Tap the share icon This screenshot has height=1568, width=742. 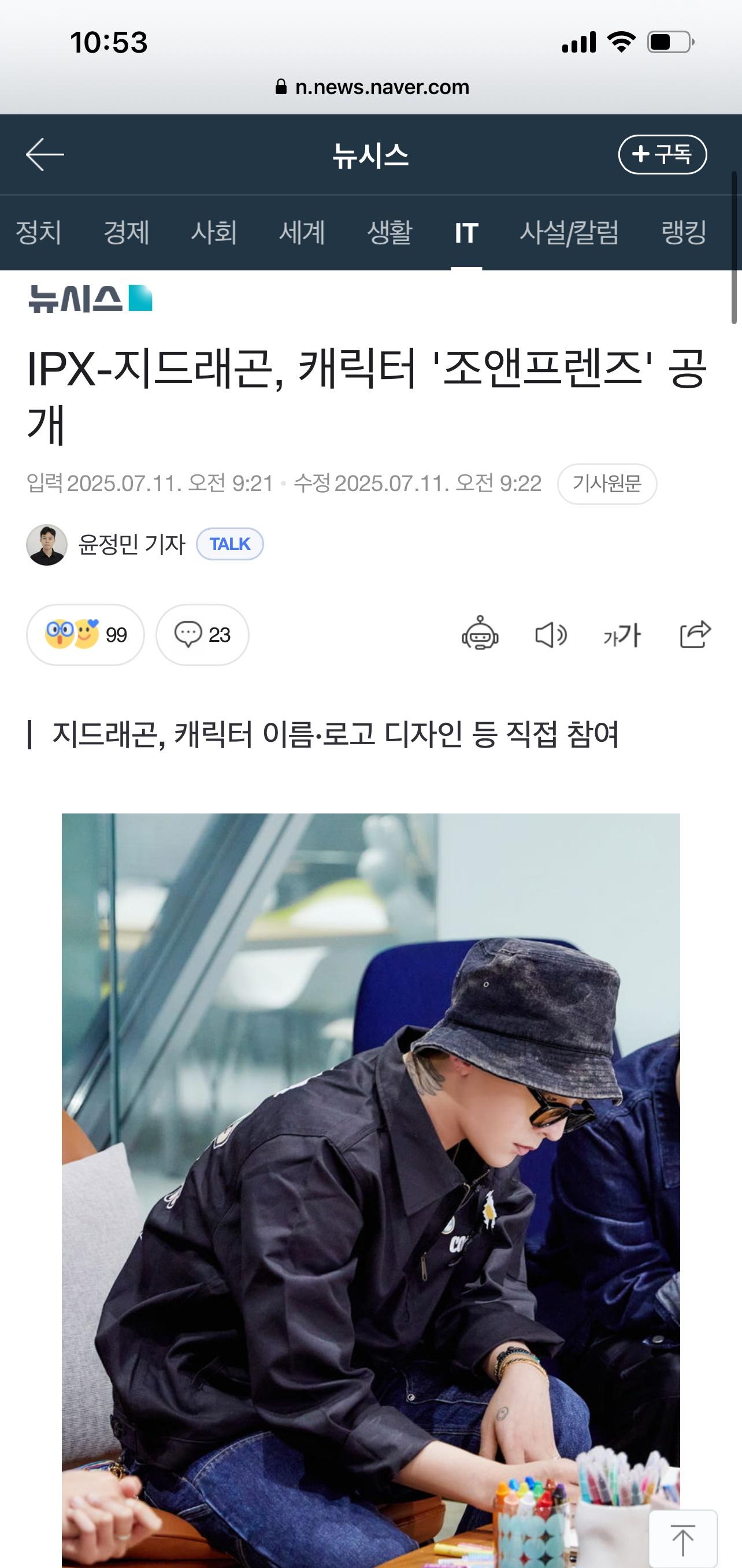(695, 634)
